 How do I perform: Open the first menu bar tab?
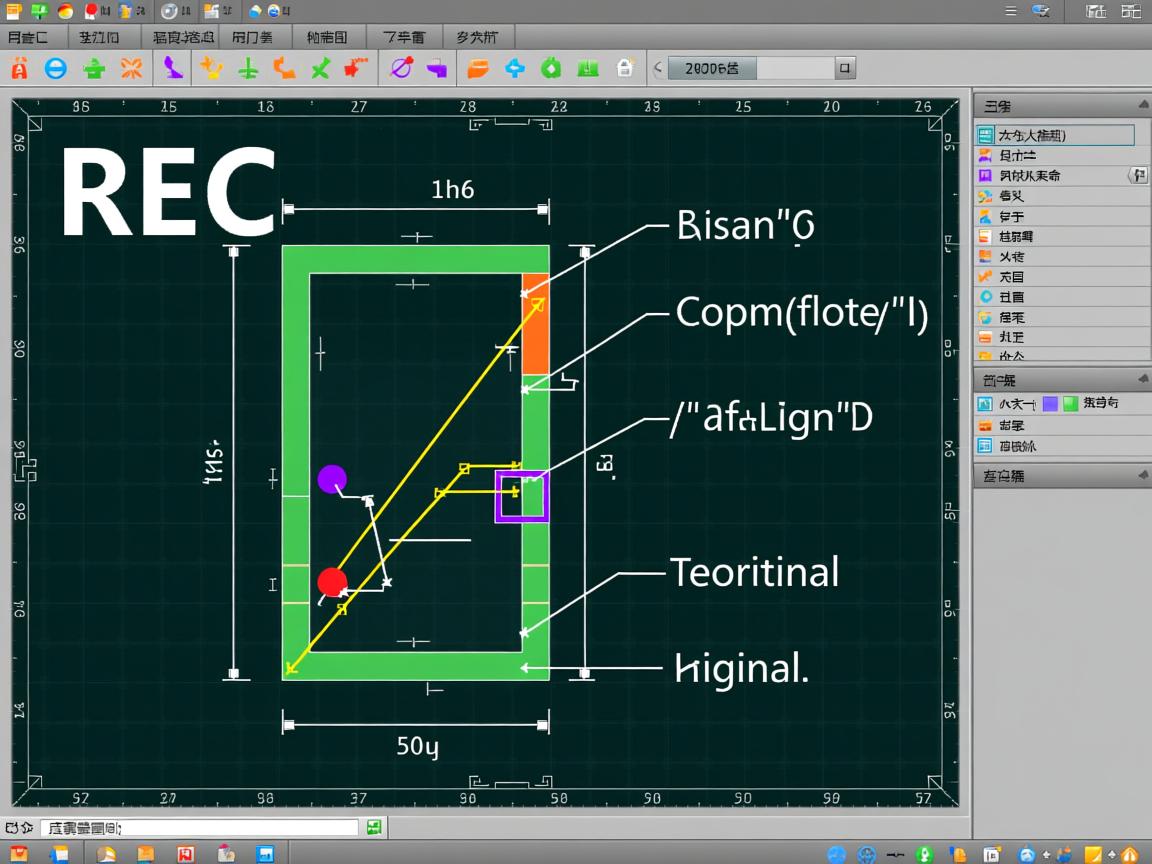pos(30,37)
